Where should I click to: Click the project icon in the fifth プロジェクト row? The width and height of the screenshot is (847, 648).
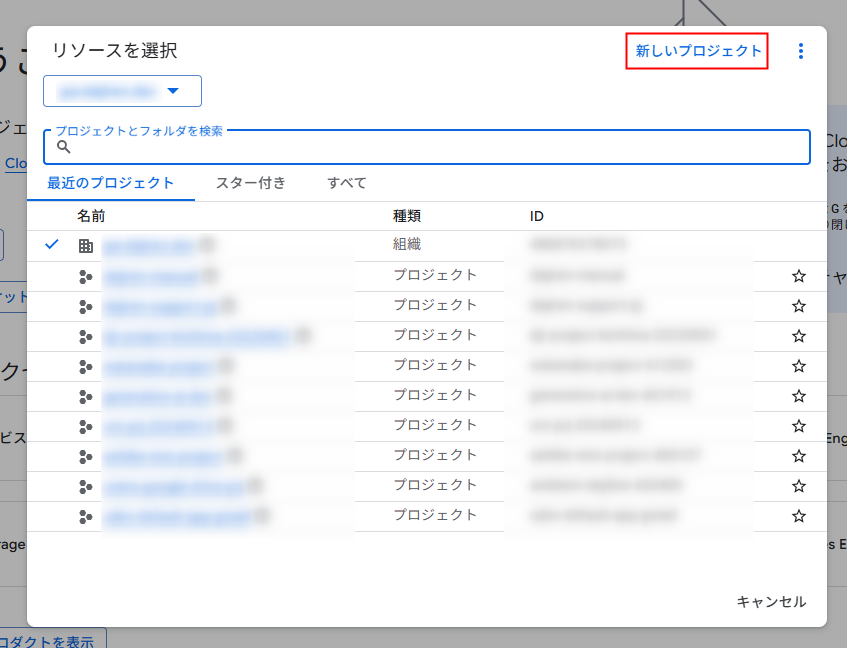(85, 396)
